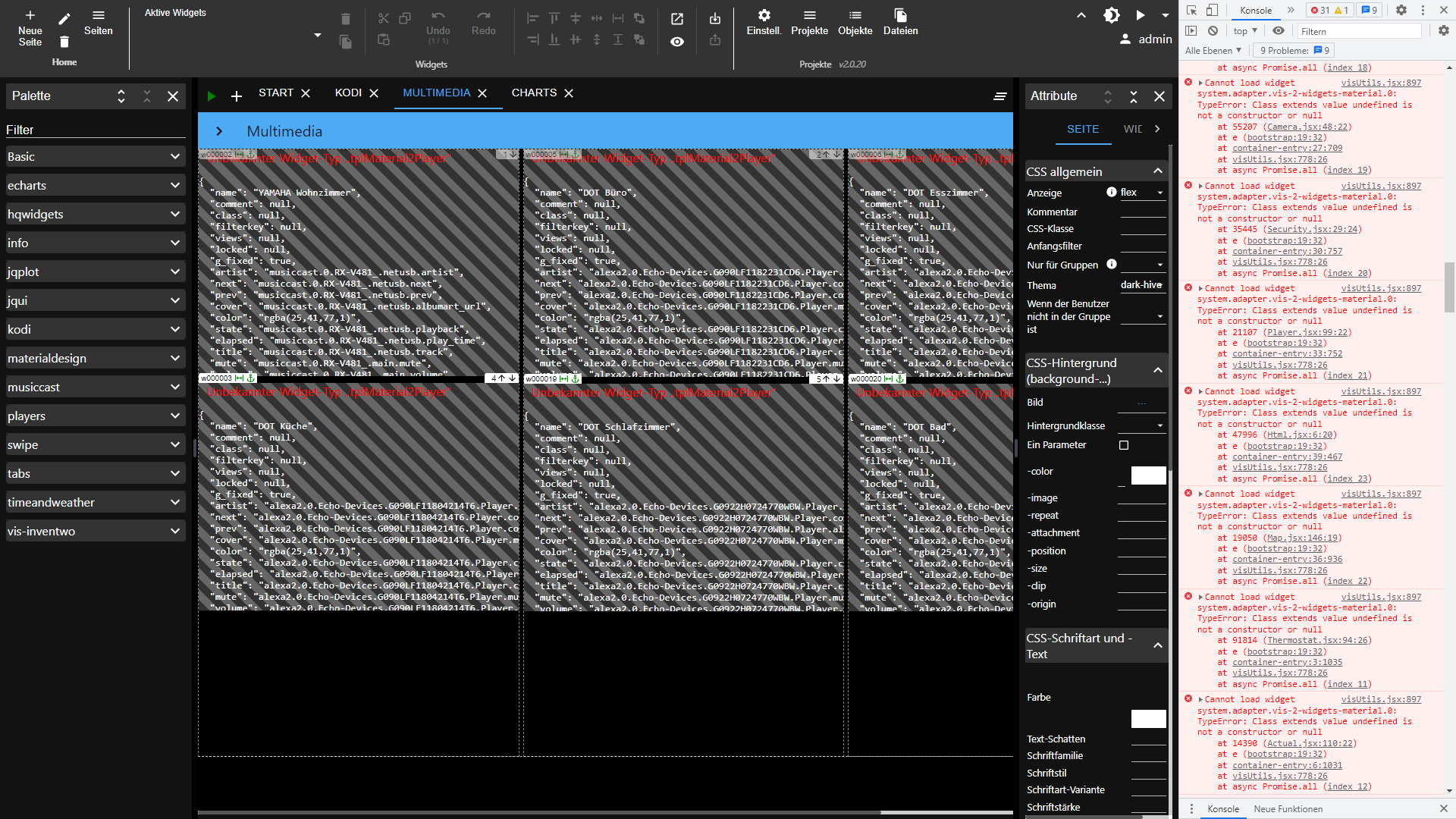Open visUtils.jsx:897 link in first error
The height and width of the screenshot is (819, 1456).
pos(1380,83)
